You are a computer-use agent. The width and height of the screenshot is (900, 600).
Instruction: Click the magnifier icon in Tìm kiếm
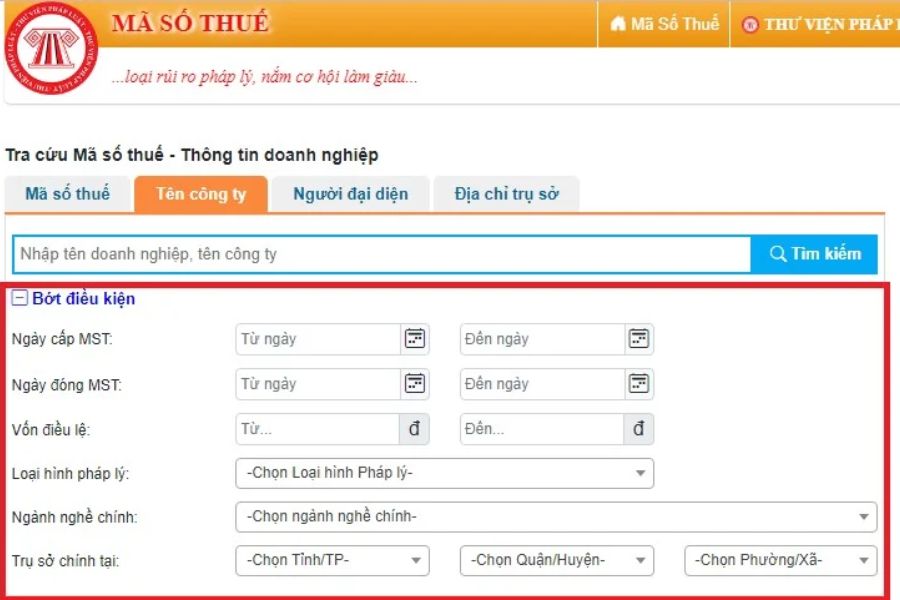coord(778,254)
